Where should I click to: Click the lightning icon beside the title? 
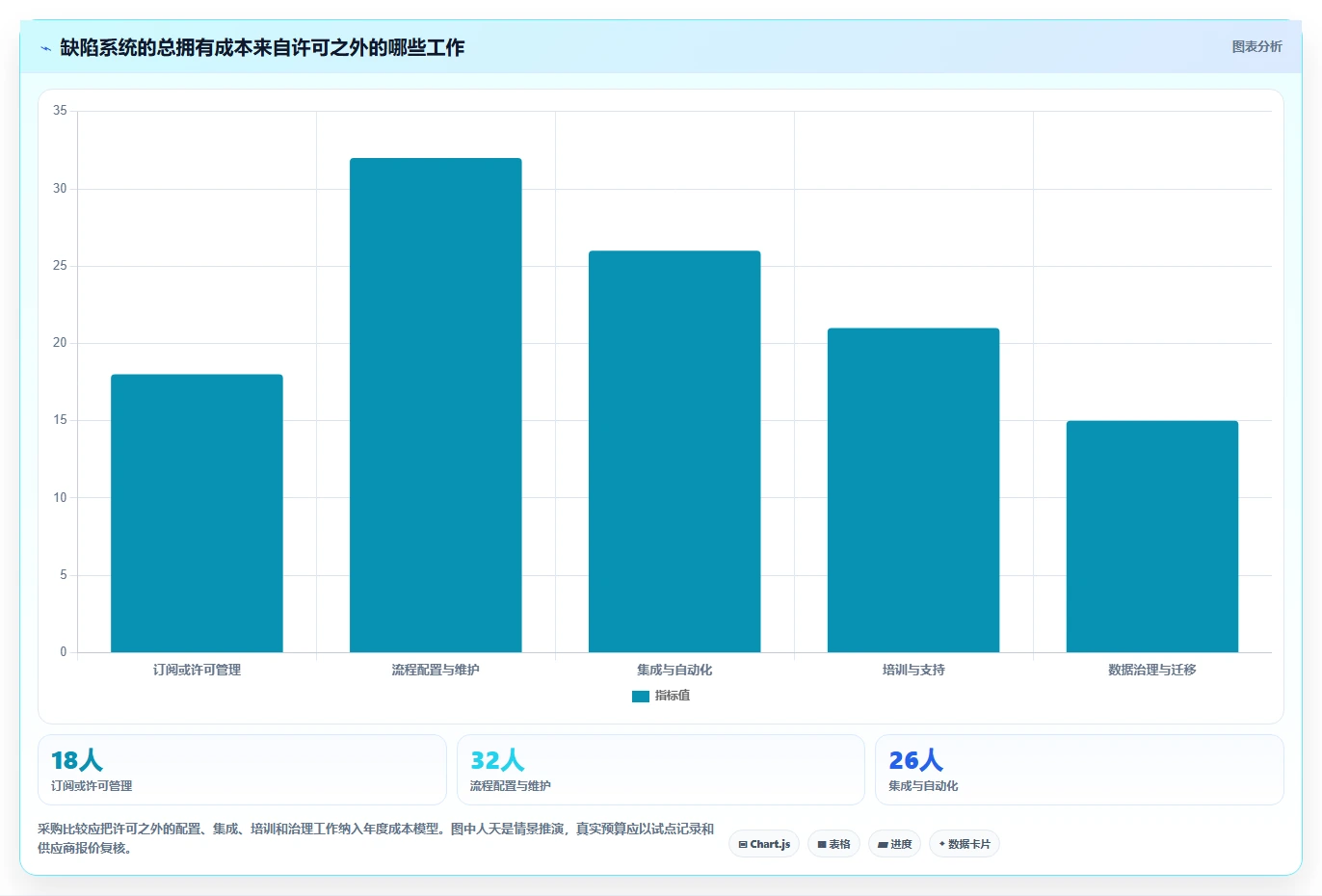coord(45,48)
